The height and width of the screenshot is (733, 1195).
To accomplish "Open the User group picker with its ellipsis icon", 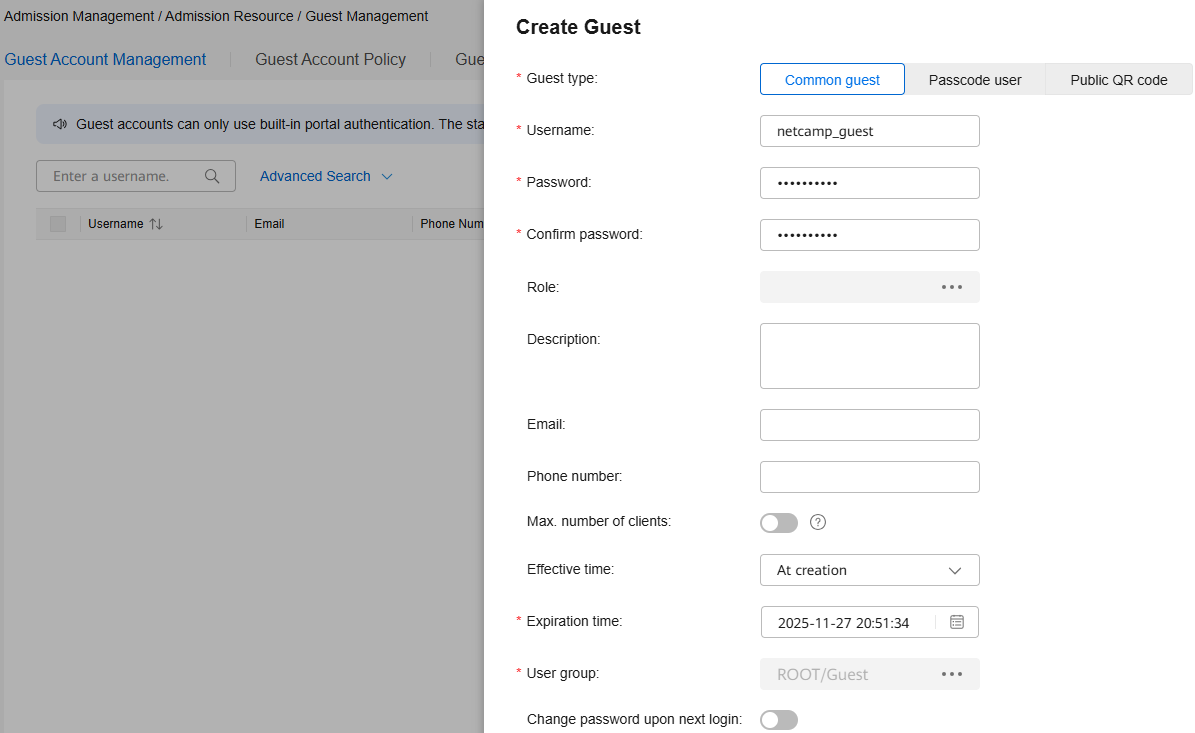I will [950, 673].
